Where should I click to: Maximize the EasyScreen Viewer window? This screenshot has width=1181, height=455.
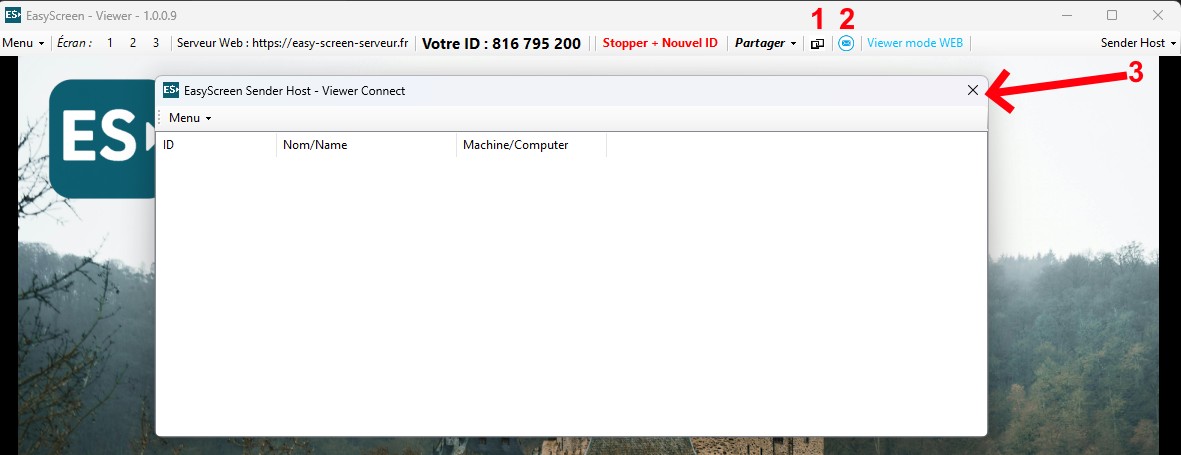click(1112, 15)
